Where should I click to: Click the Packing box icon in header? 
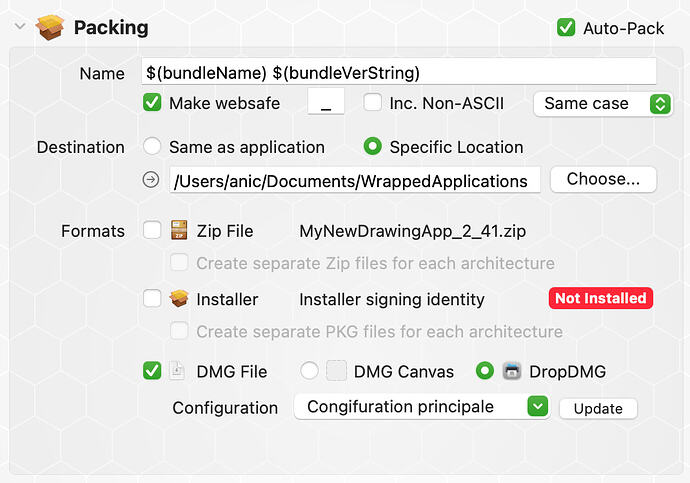50,27
